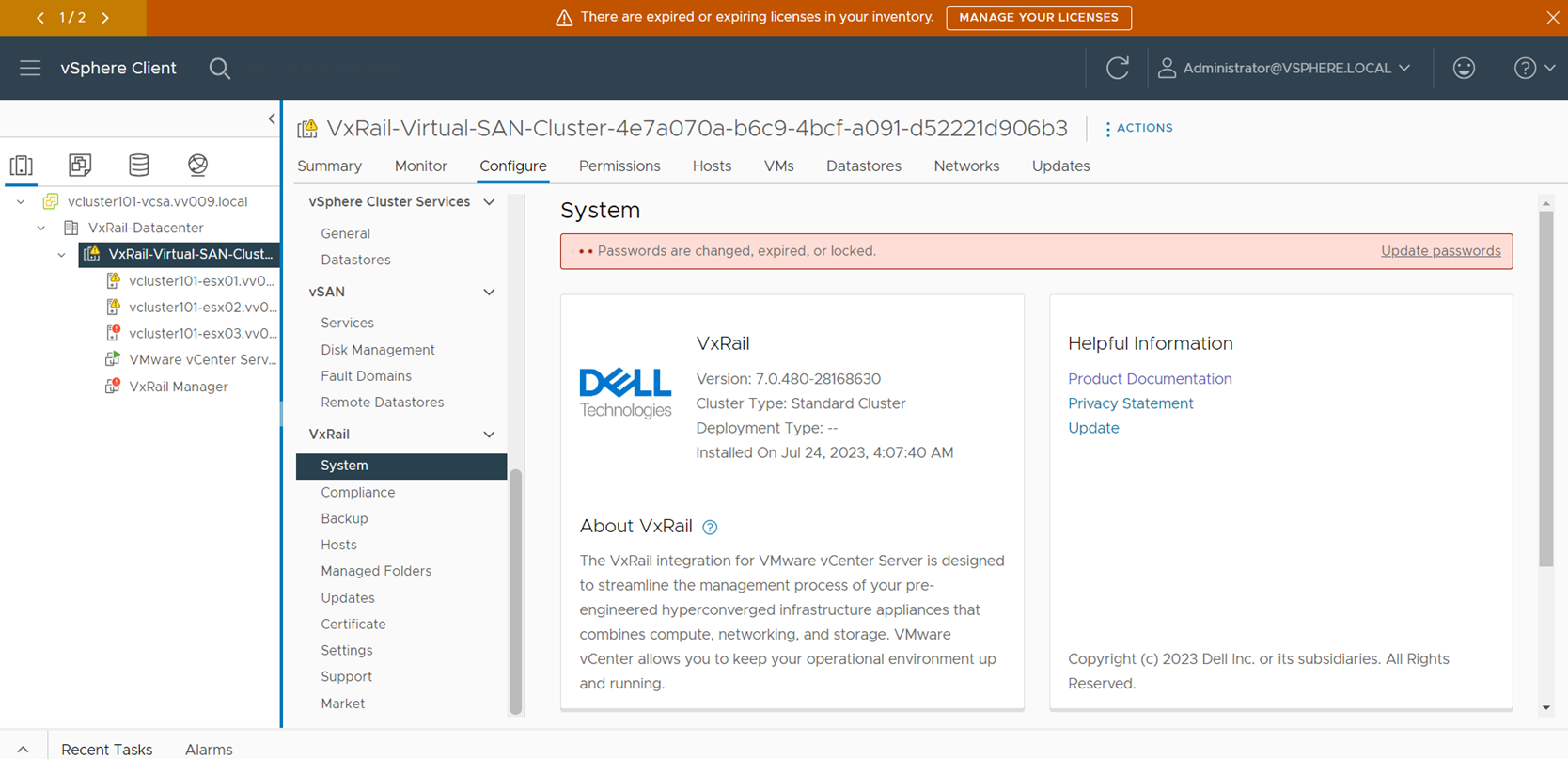
Task: Open vSAN Services page
Action: tap(347, 323)
